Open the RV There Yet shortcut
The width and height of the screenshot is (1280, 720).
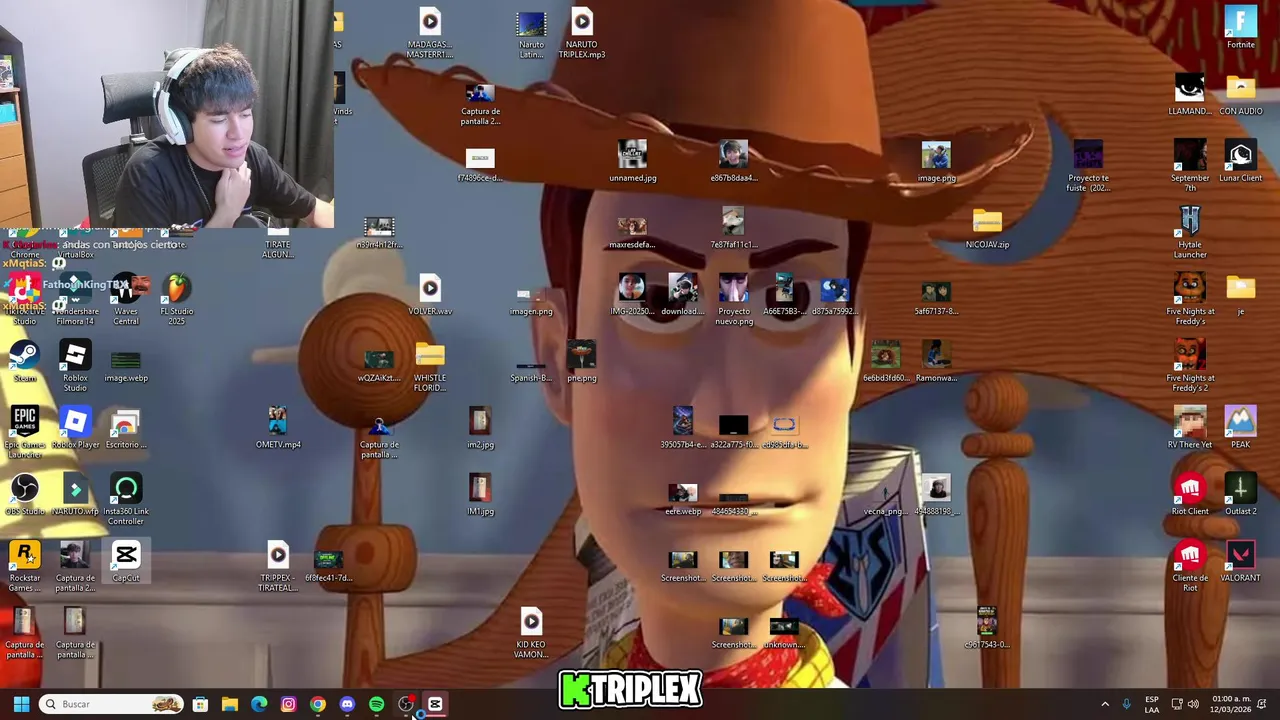tap(1190, 428)
